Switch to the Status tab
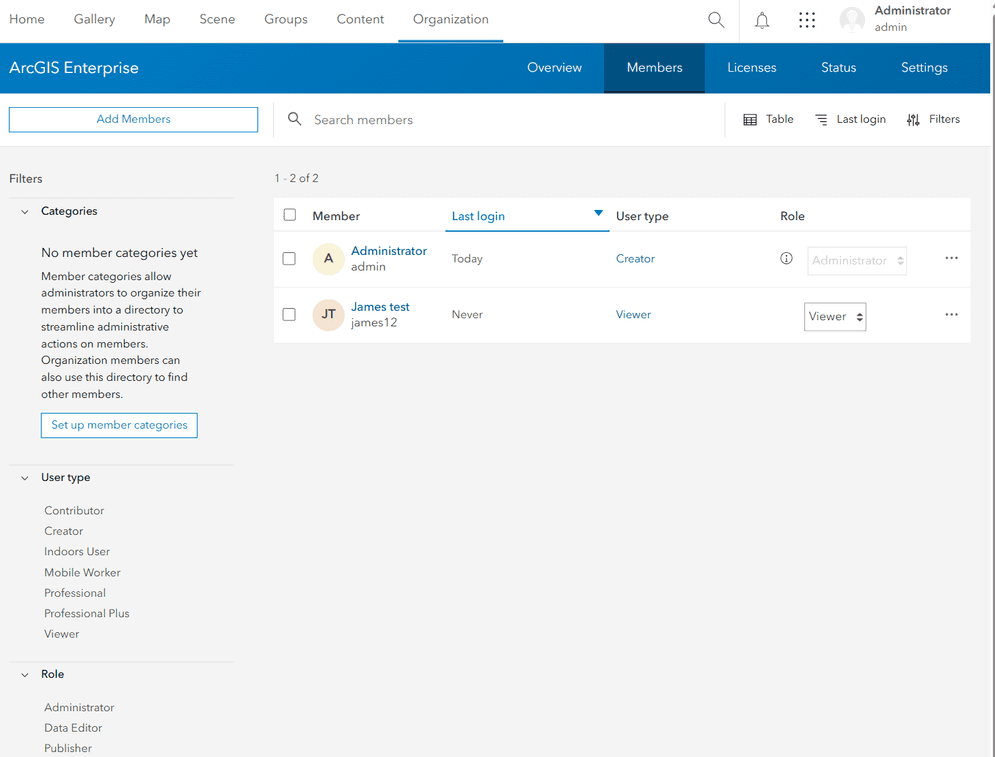The width and height of the screenshot is (995, 757). click(x=839, y=68)
